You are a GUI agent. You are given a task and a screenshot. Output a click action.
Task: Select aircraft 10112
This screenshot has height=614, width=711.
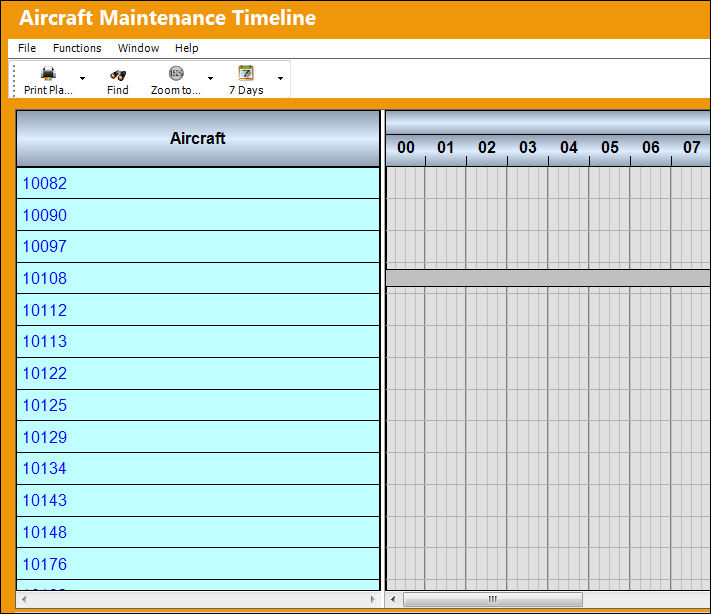[x=198, y=310]
